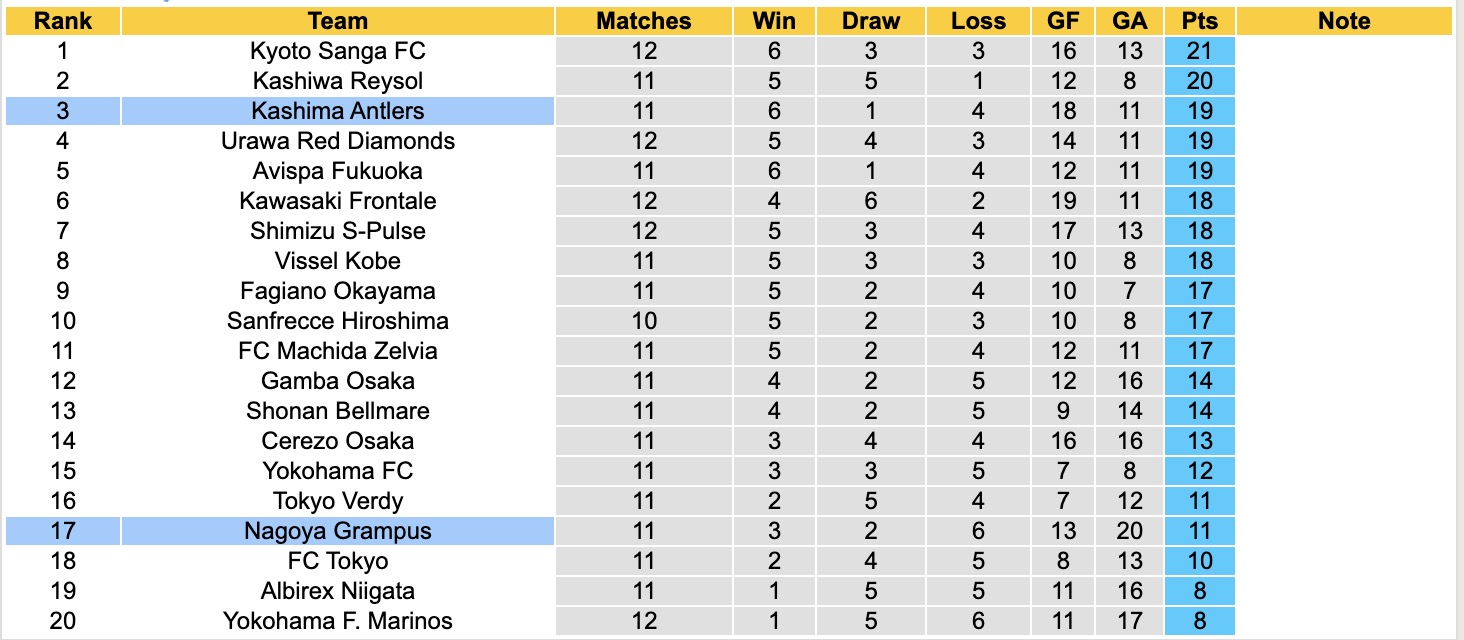
Task: Click the Kashima Antlers team name
Action: coord(338,111)
